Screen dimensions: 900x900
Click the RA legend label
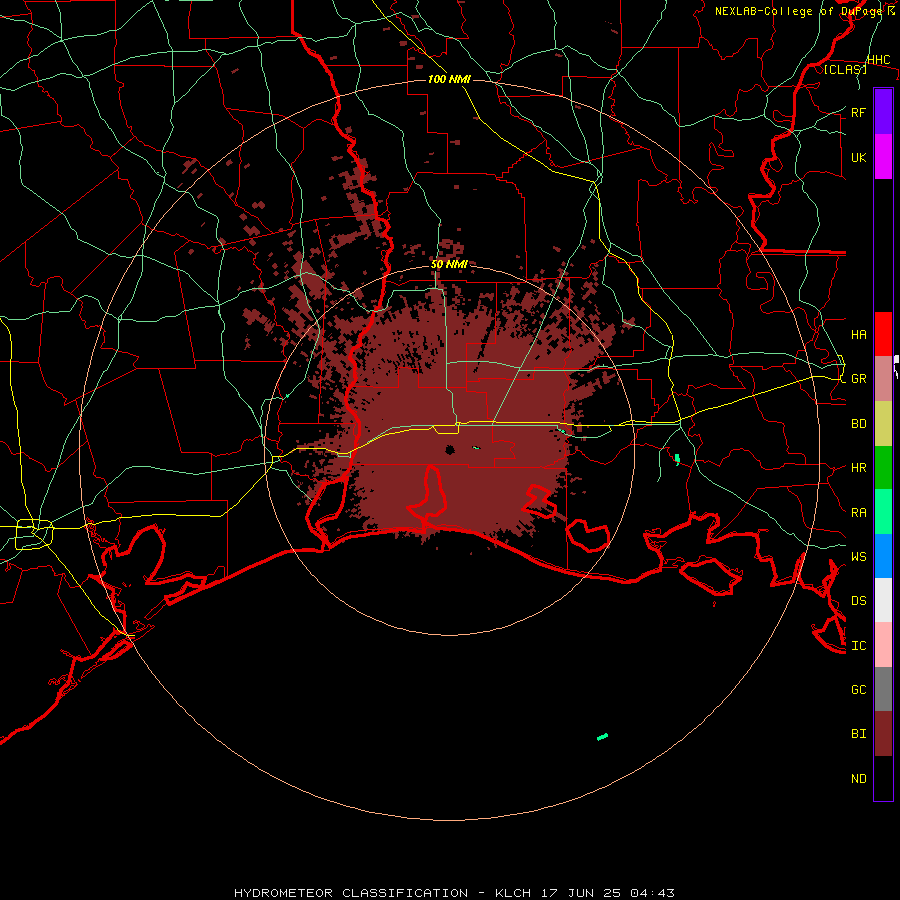pyautogui.click(x=858, y=513)
